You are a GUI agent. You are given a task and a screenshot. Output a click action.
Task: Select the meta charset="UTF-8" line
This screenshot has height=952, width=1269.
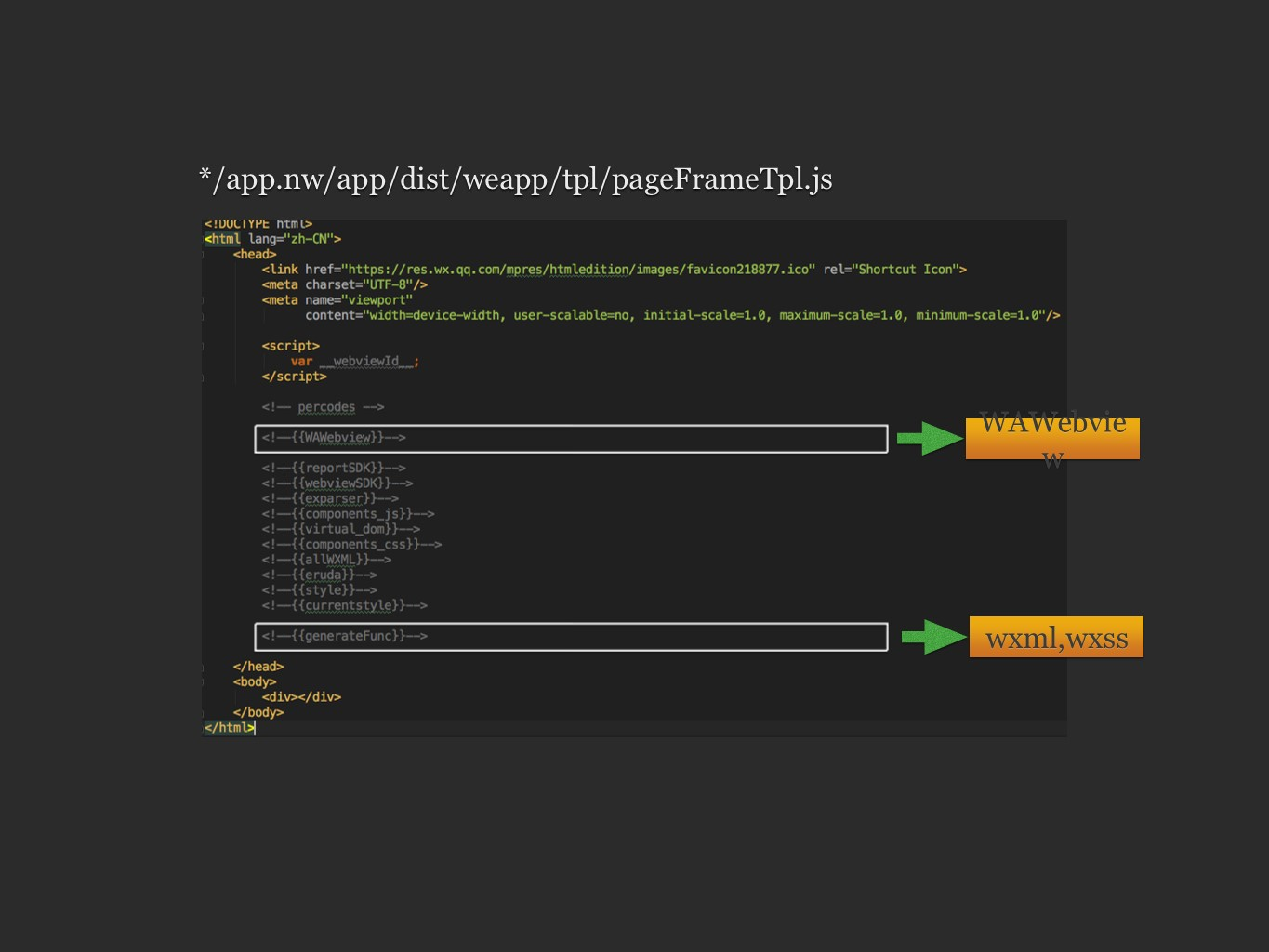coord(345,284)
